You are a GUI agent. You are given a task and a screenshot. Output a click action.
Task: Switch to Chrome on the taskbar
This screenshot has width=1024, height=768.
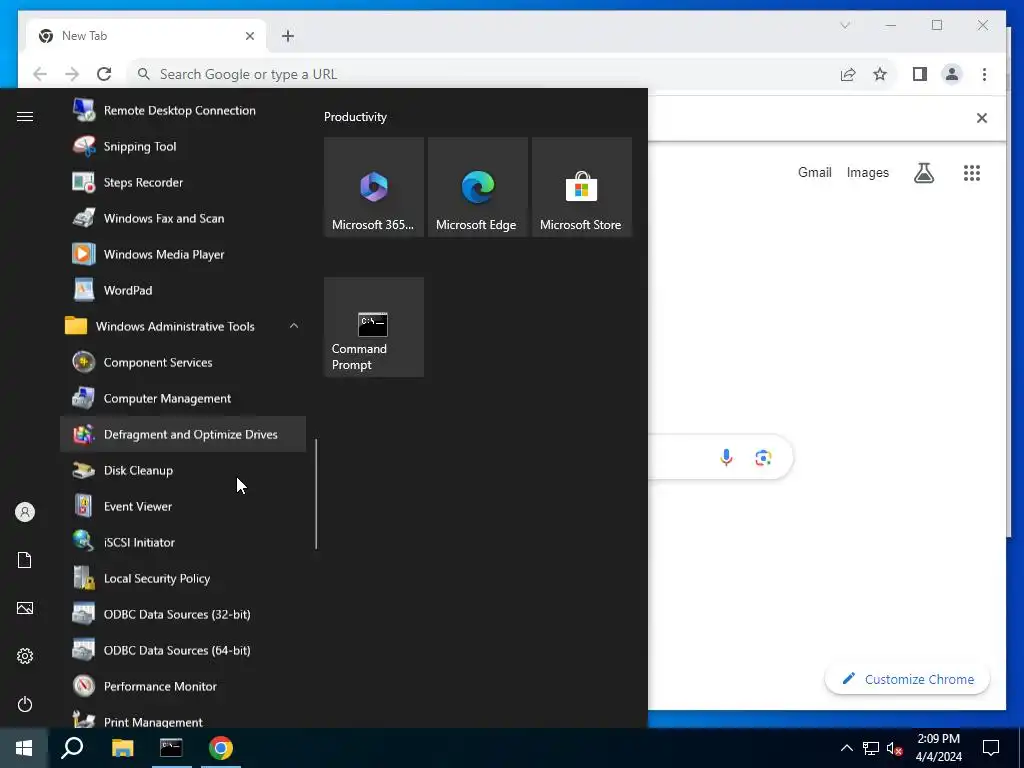click(221, 748)
